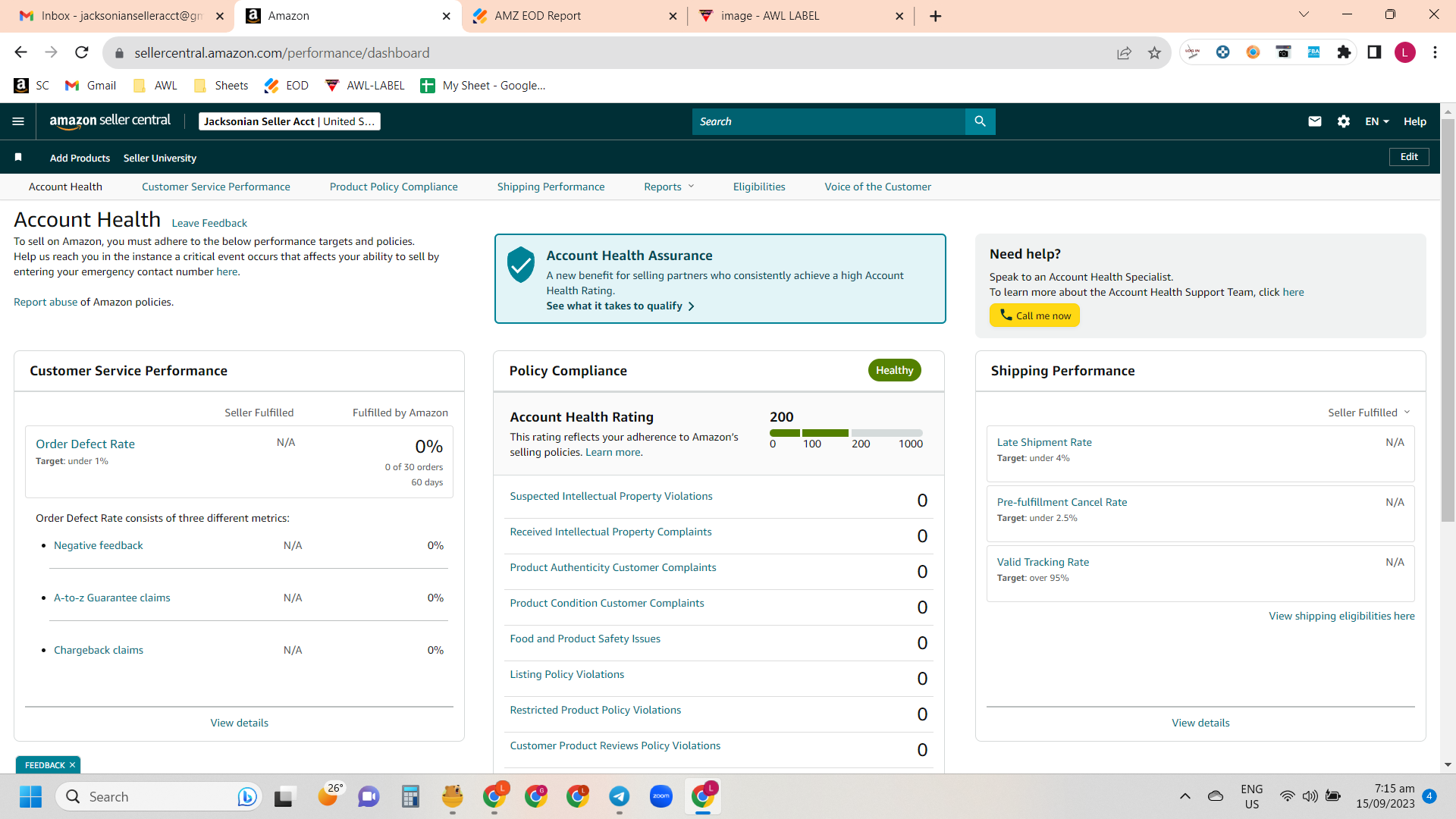Click the Windows taskbar Search box

159,796
